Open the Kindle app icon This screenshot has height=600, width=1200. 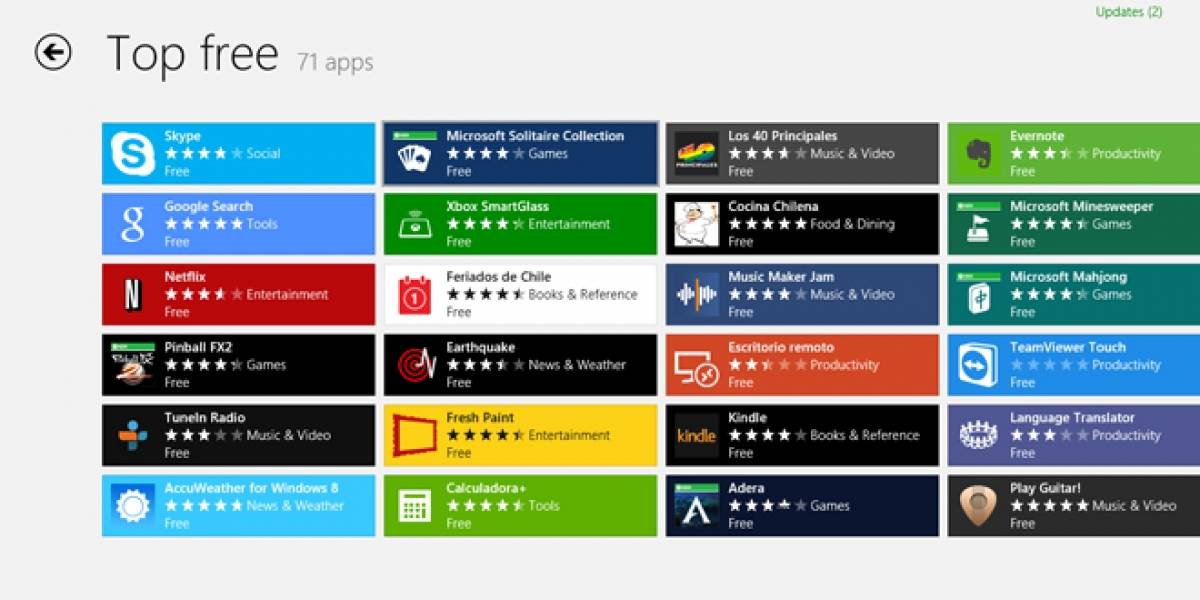pyautogui.click(x=696, y=435)
